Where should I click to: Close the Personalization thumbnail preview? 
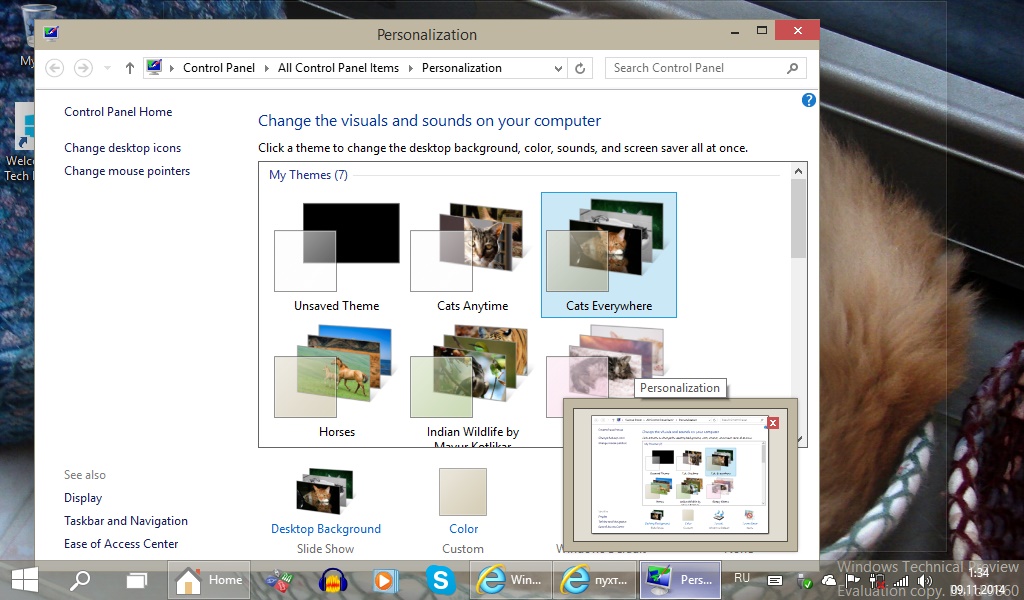click(x=772, y=423)
